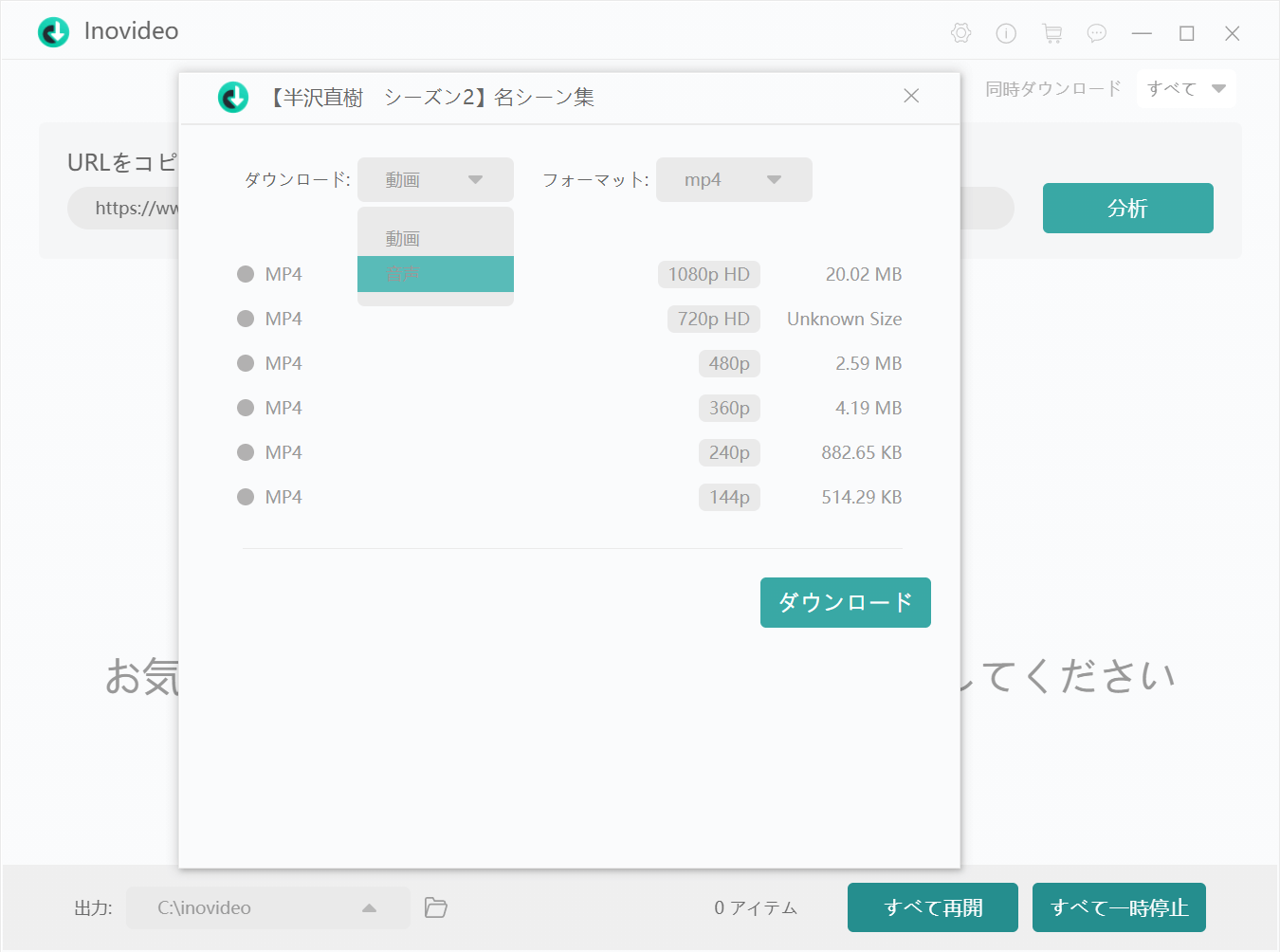Select the MP4 720p HD radio button

tap(246, 319)
